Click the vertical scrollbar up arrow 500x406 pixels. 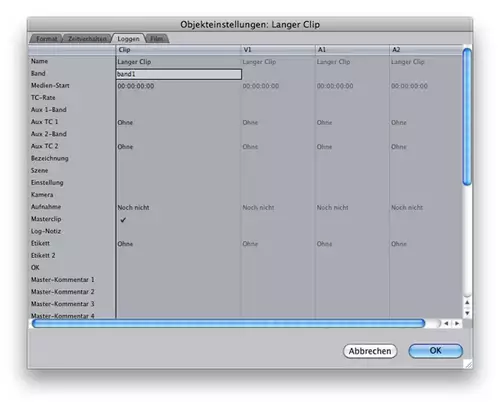click(467, 302)
